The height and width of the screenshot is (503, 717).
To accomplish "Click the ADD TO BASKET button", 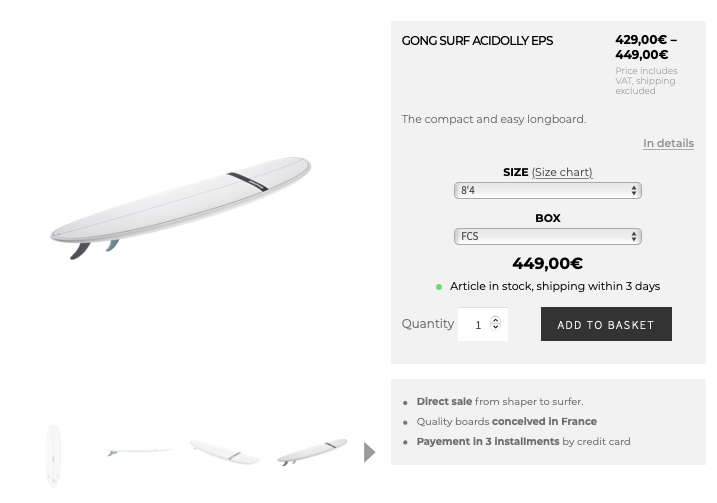I will 606,324.
